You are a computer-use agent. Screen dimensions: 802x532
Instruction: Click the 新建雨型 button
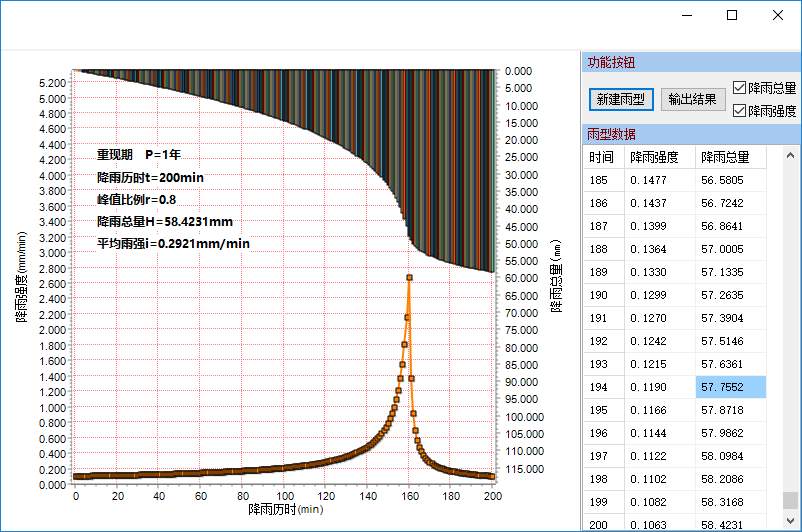621,99
